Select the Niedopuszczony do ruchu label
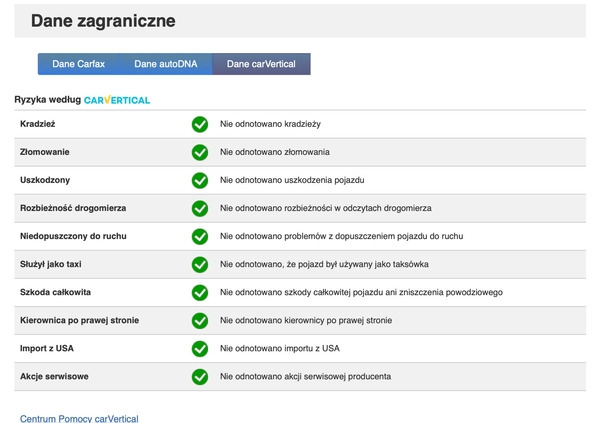Image resolution: width=597 pixels, height=423 pixels. (x=73, y=236)
